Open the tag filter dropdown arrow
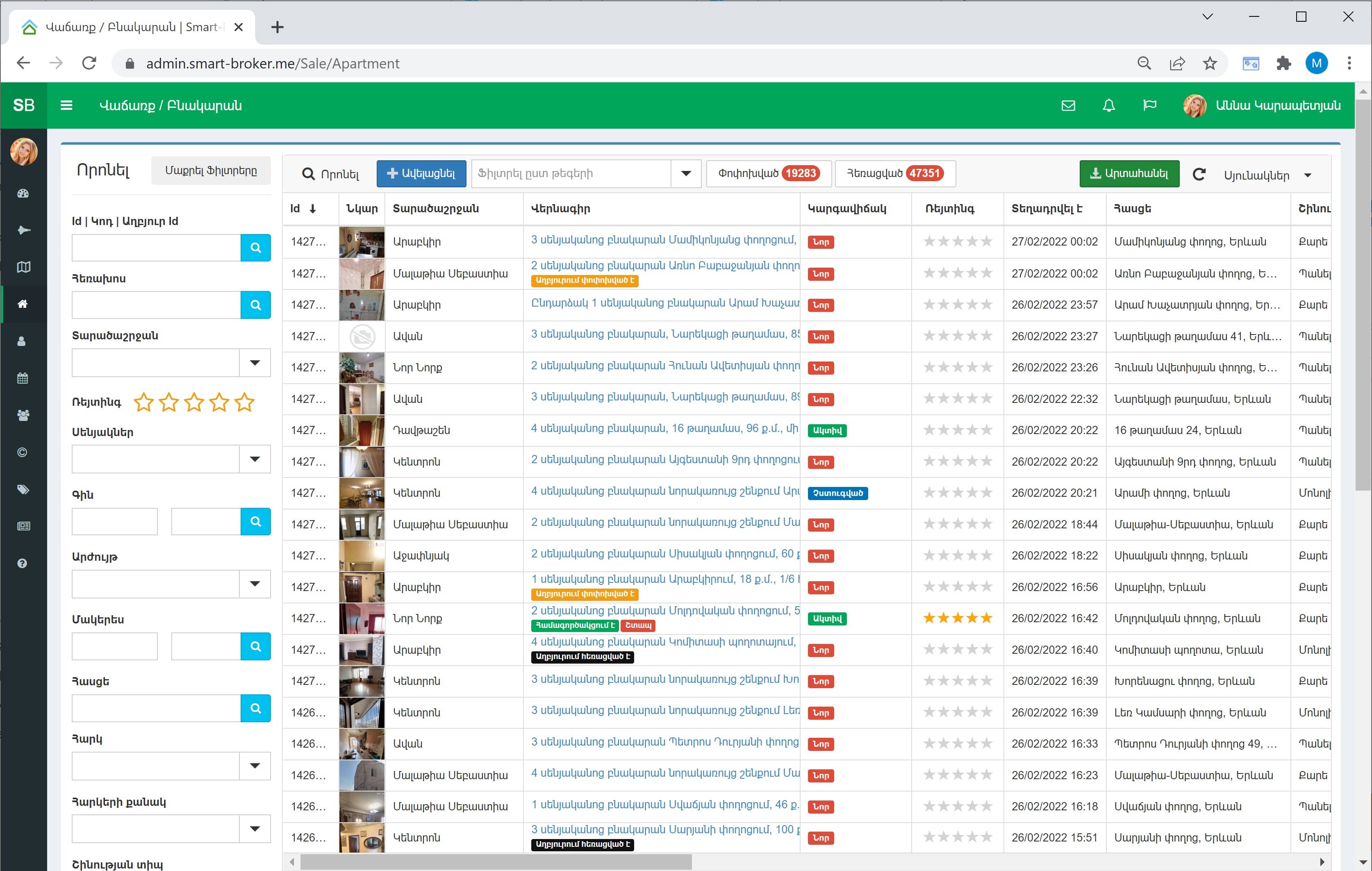 (686, 174)
